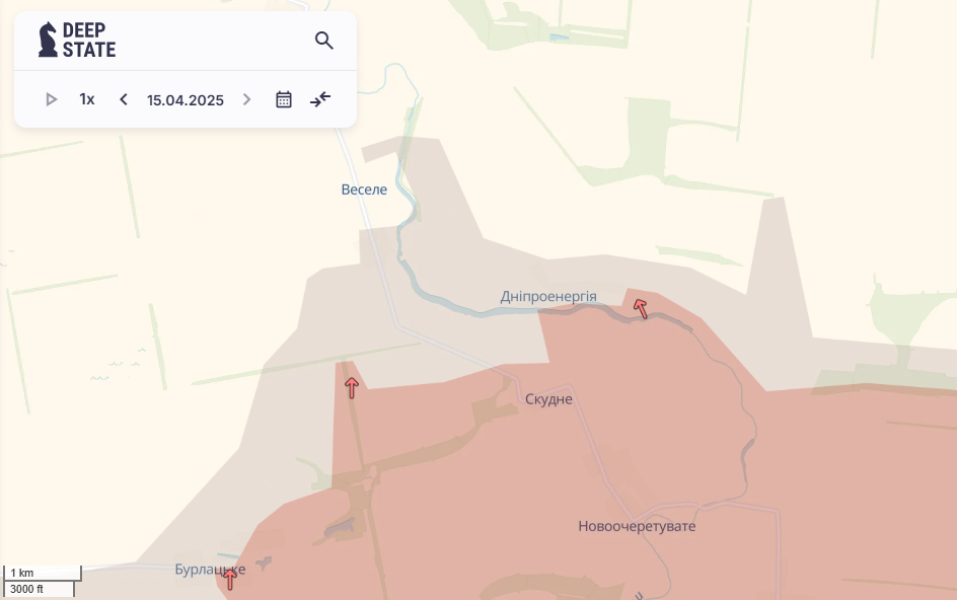Click the DeepState knight logo
The height and width of the screenshot is (600, 957).
tap(48, 40)
